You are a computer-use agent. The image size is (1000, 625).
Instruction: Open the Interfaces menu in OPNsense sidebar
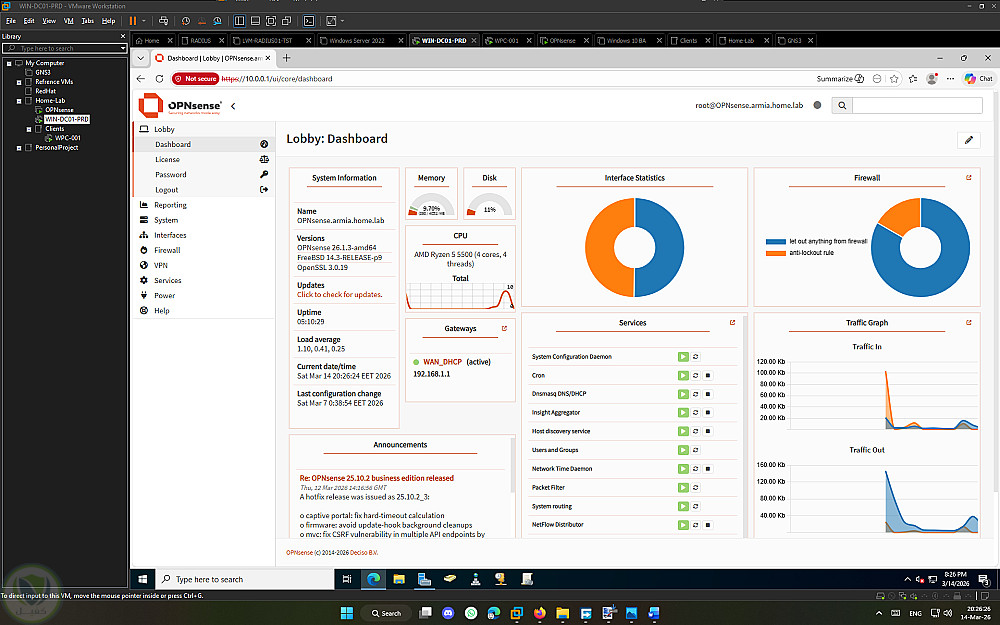[170, 235]
